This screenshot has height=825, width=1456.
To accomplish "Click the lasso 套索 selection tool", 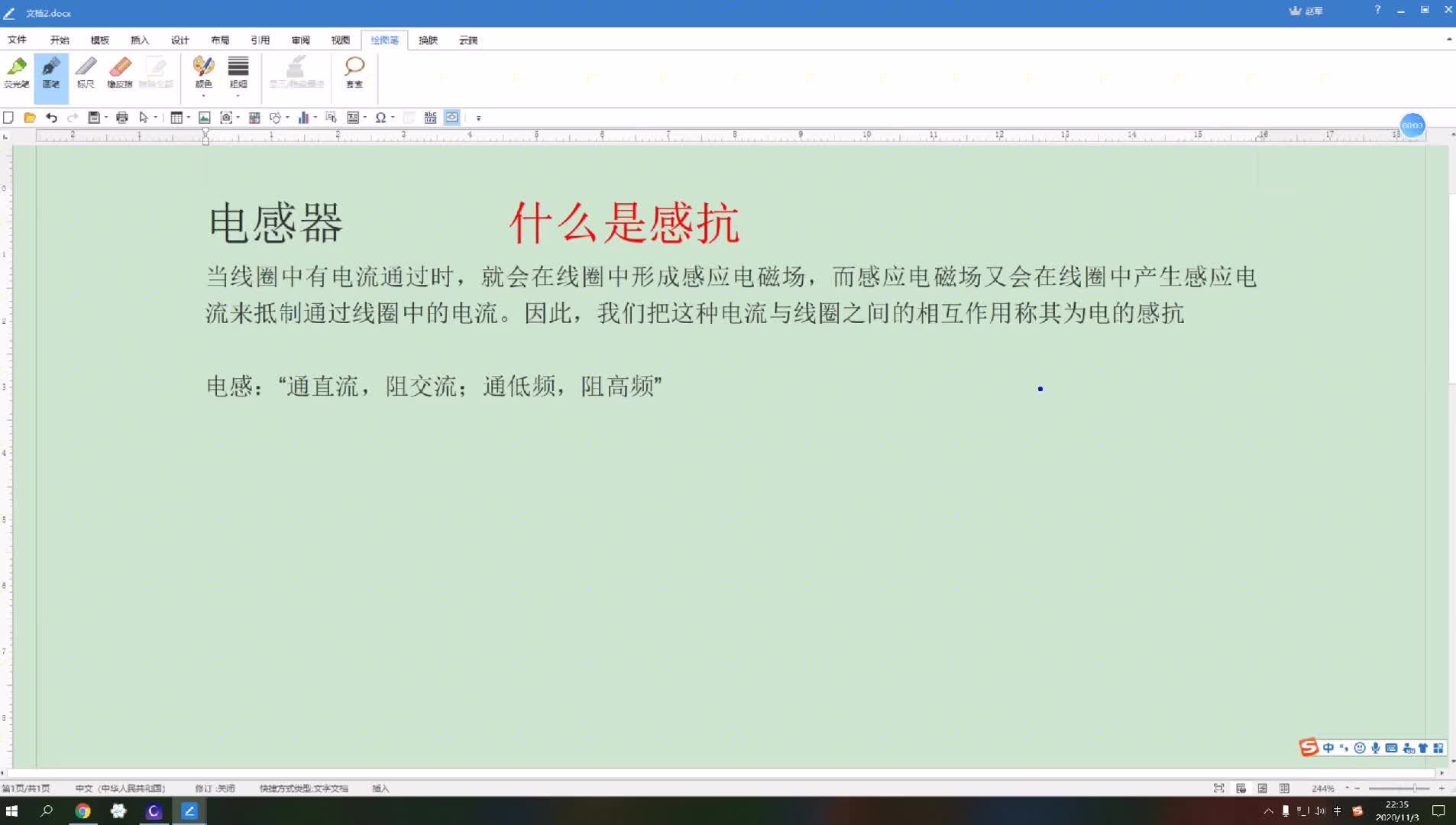I will 354,73.
